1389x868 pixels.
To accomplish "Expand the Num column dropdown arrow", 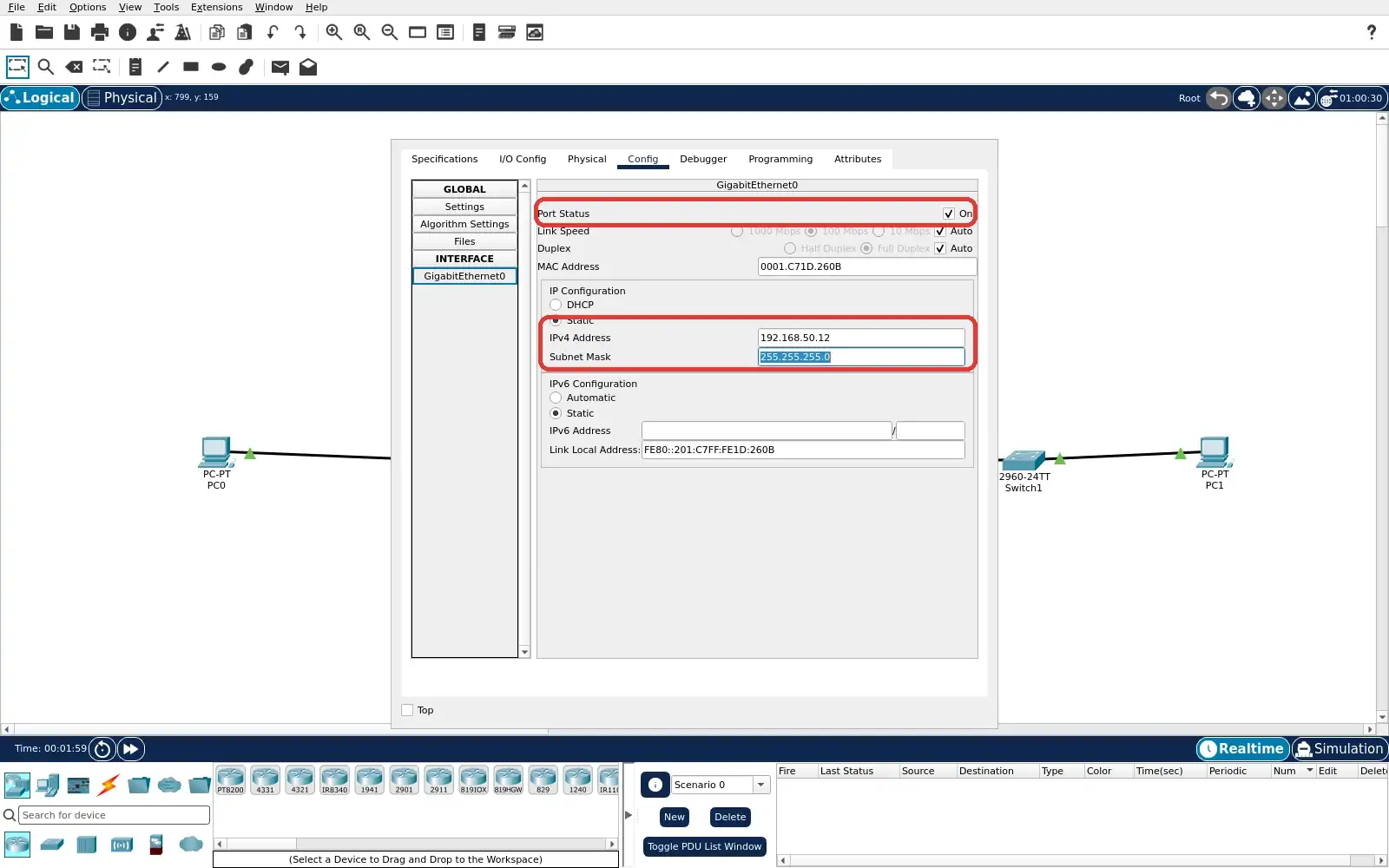I will click(x=1310, y=771).
